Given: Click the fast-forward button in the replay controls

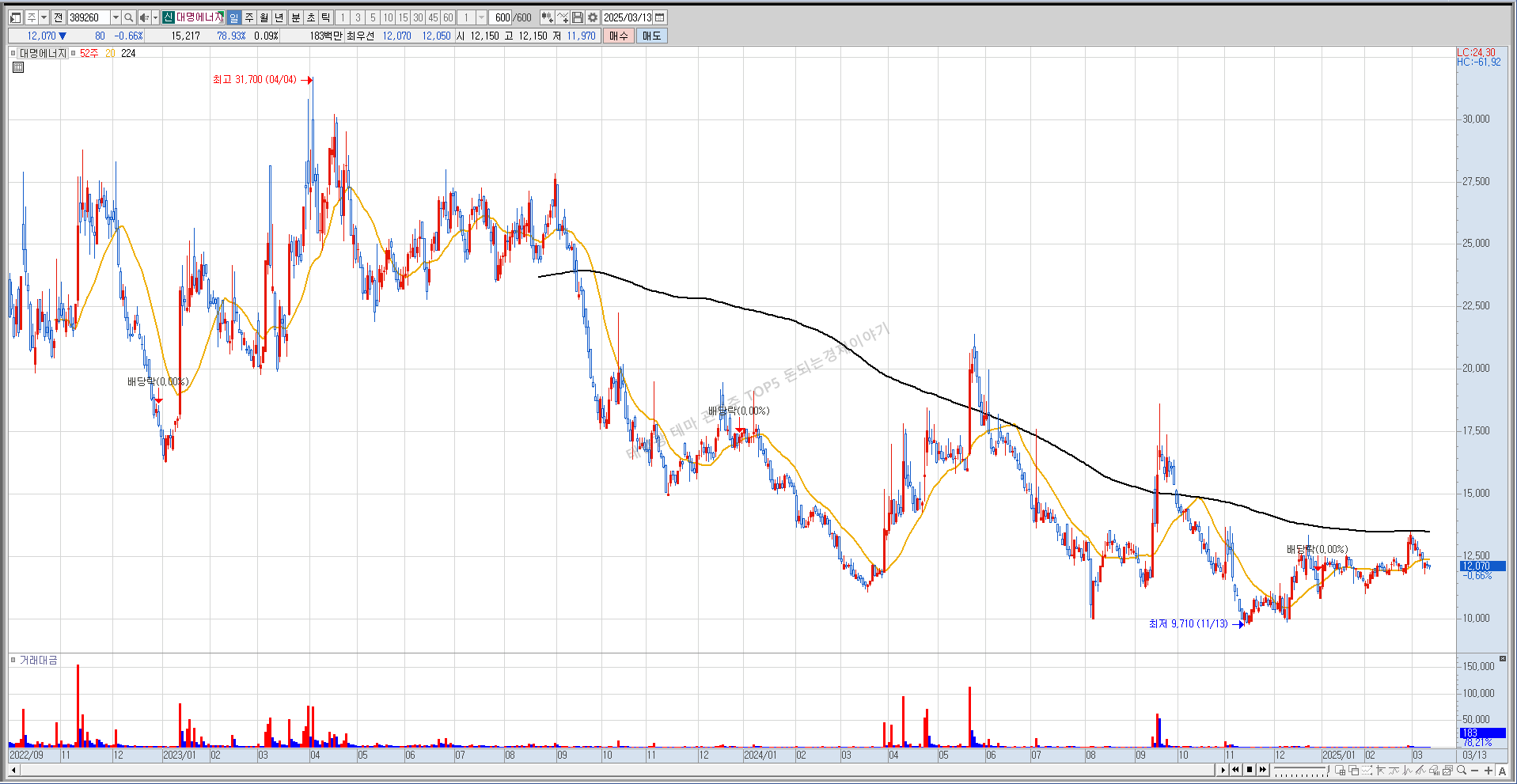Looking at the screenshot, I should point(1263,770).
